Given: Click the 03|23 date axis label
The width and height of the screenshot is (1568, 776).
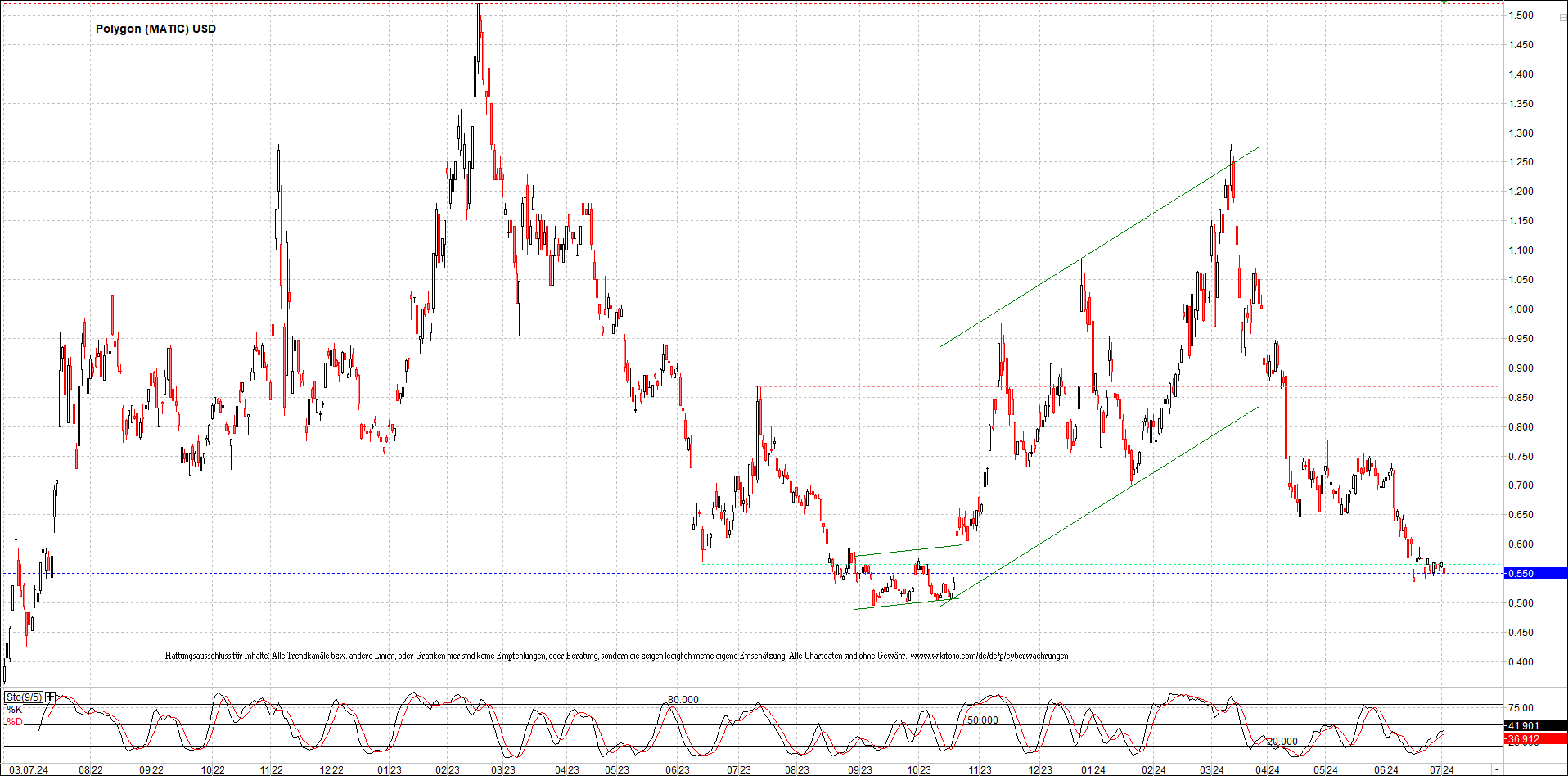Looking at the screenshot, I should [503, 770].
